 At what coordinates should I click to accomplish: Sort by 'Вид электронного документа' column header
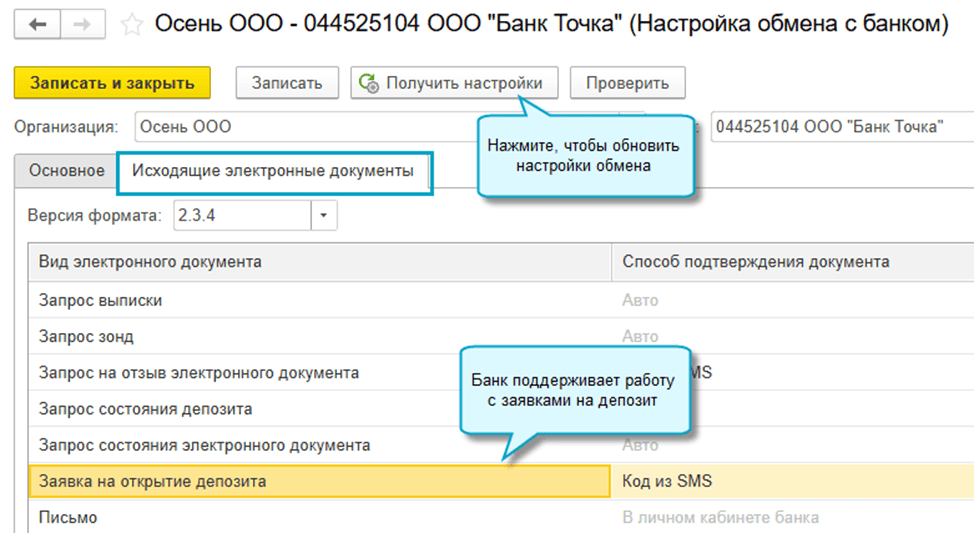pyautogui.click(x=320, y=262)
